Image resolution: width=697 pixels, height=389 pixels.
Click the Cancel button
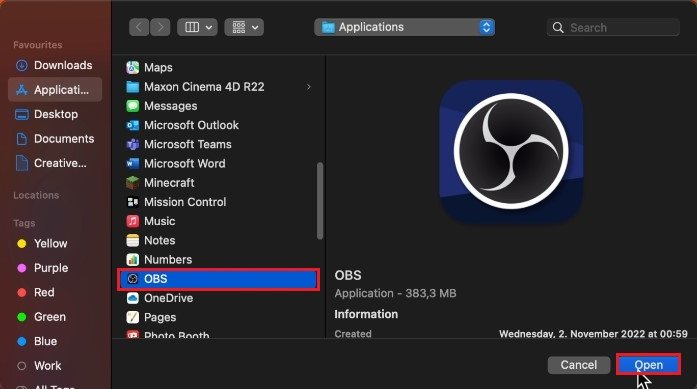(x=579, y=365)
